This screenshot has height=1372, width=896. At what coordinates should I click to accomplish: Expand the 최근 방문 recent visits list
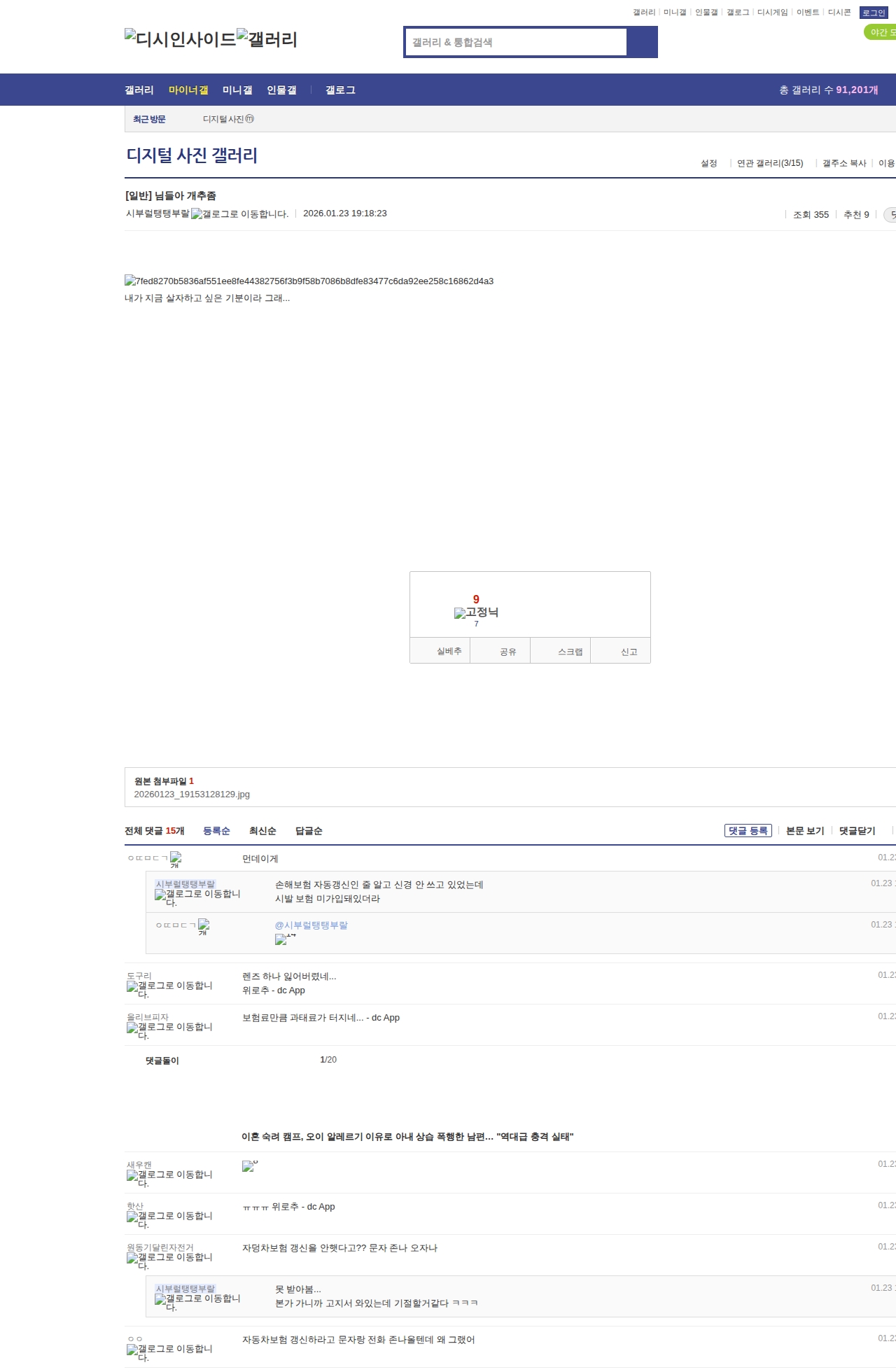149,120
